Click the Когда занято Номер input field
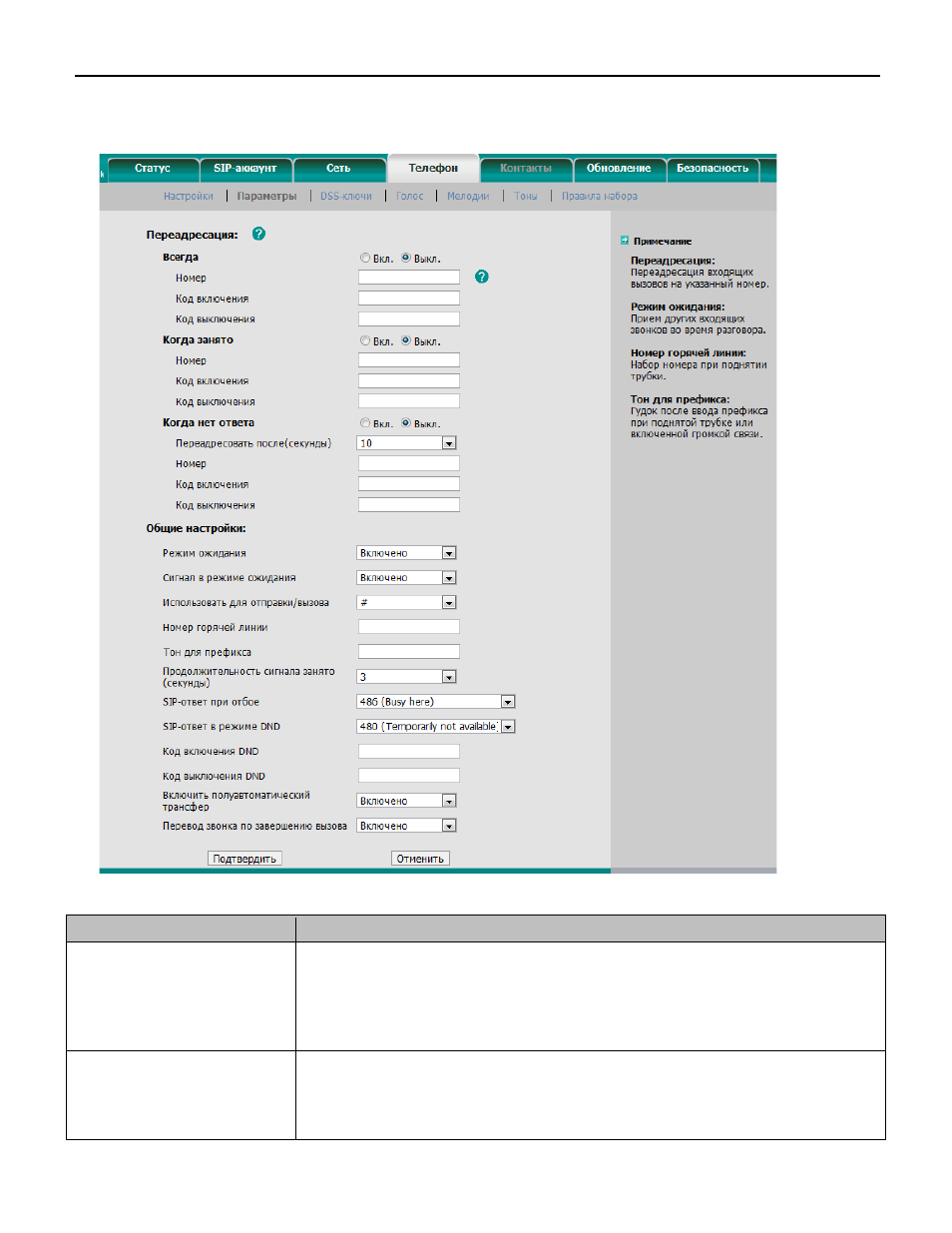The height and width of the screenshot is (1233, 952). point(409,360)
